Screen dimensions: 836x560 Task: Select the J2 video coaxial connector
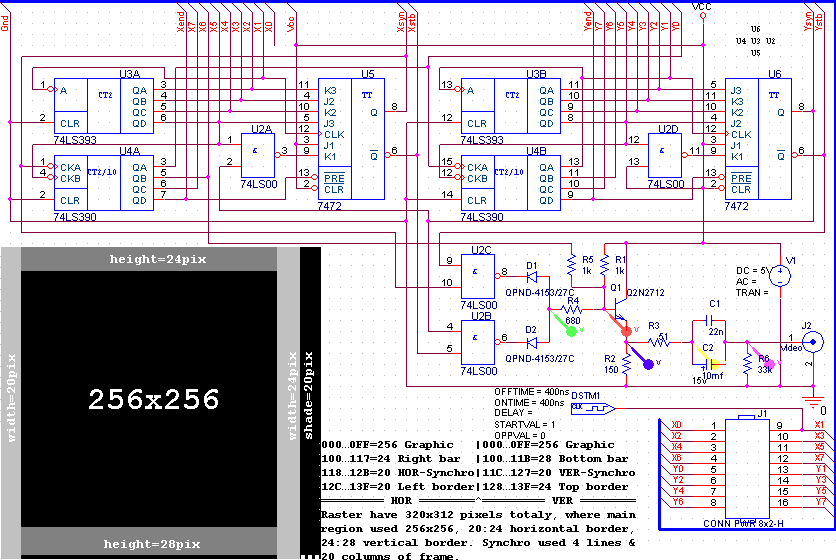pyautogui.click(x=815, y=342)
